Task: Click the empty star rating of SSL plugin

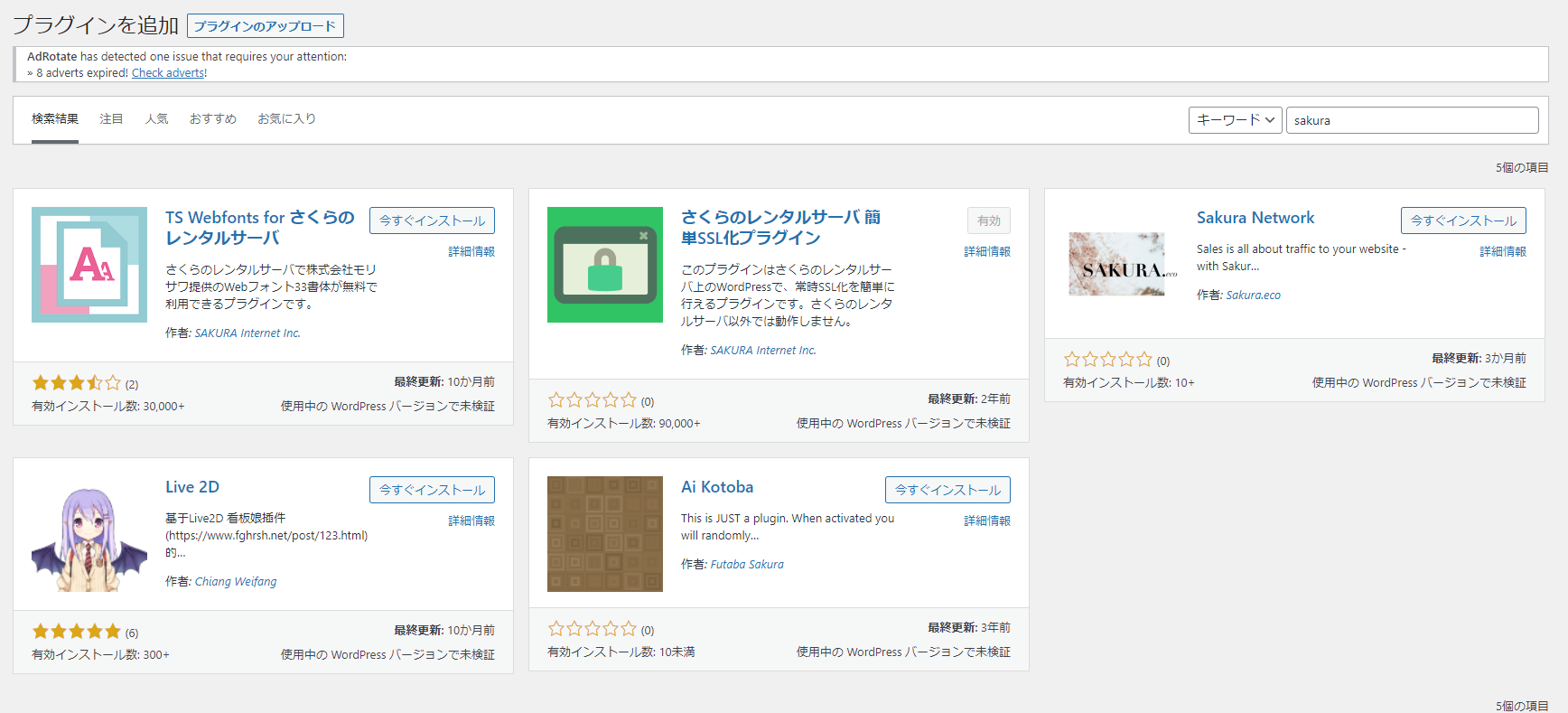Action: [593, 400]
